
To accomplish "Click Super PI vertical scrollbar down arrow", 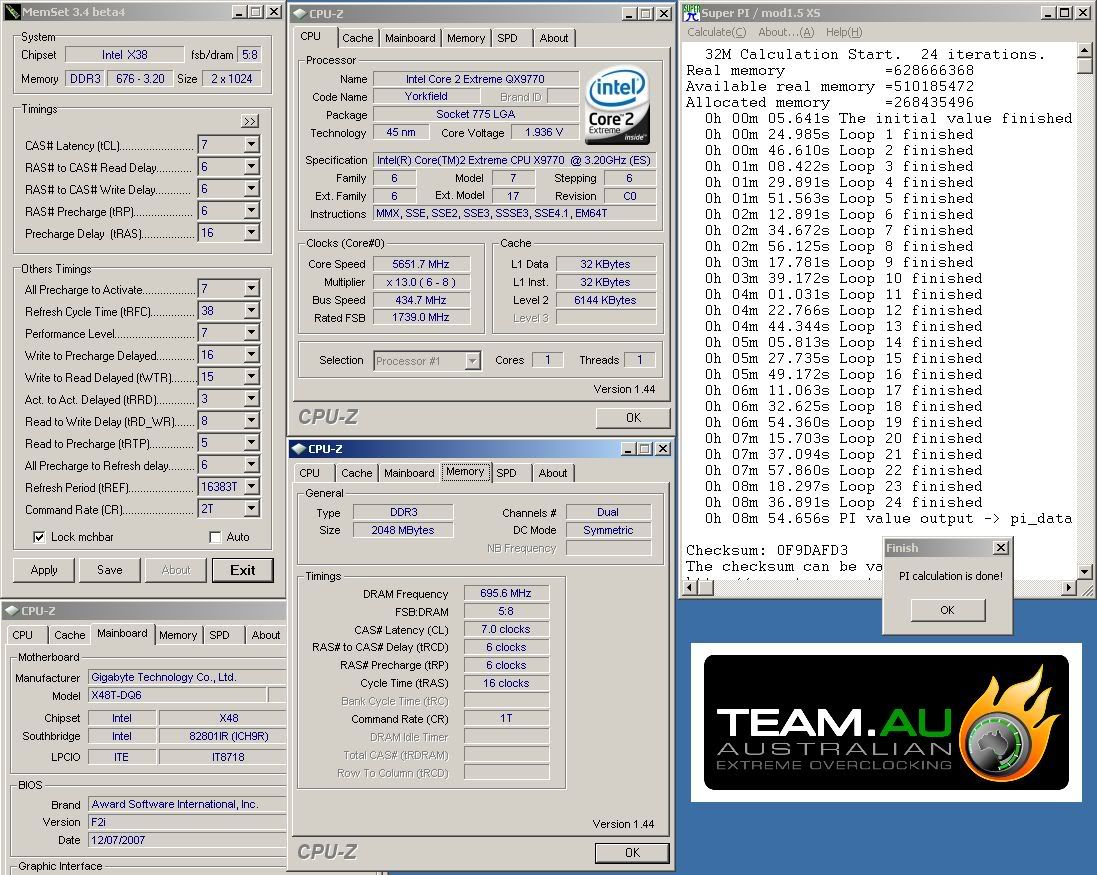I will point(1084,571).
